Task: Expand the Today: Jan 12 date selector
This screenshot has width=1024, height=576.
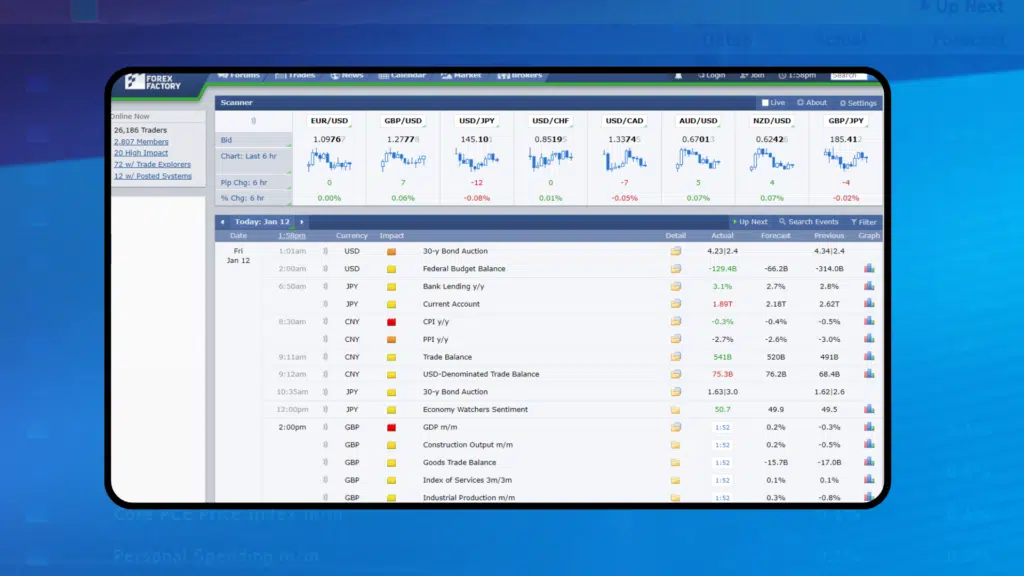Action: click(x=261, y=222)
